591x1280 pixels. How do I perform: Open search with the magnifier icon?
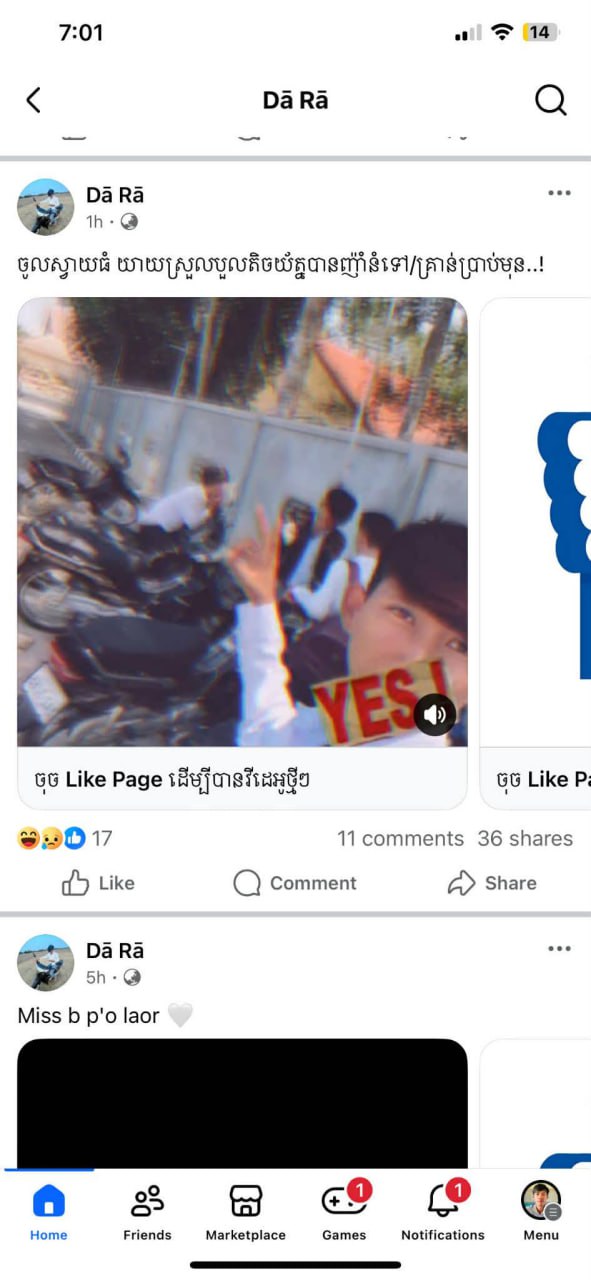point(551,100)
